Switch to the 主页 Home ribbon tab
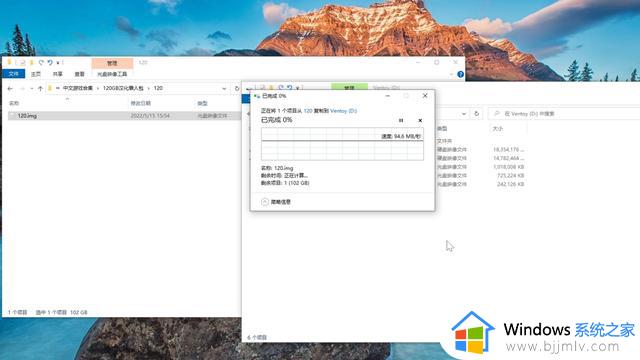The image size is (640, 360). click(36, 74)
